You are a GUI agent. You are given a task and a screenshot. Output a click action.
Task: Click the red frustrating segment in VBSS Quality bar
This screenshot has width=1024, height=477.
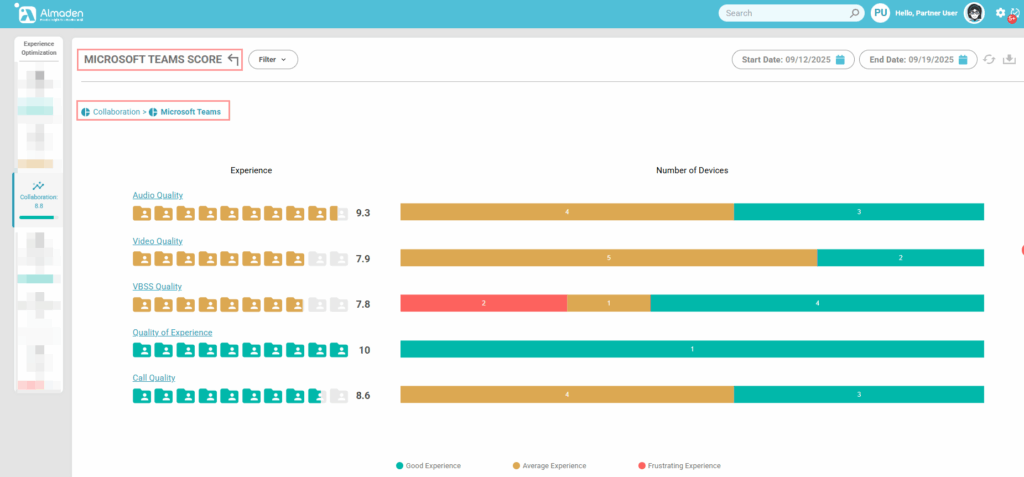(x=483, y=303)
